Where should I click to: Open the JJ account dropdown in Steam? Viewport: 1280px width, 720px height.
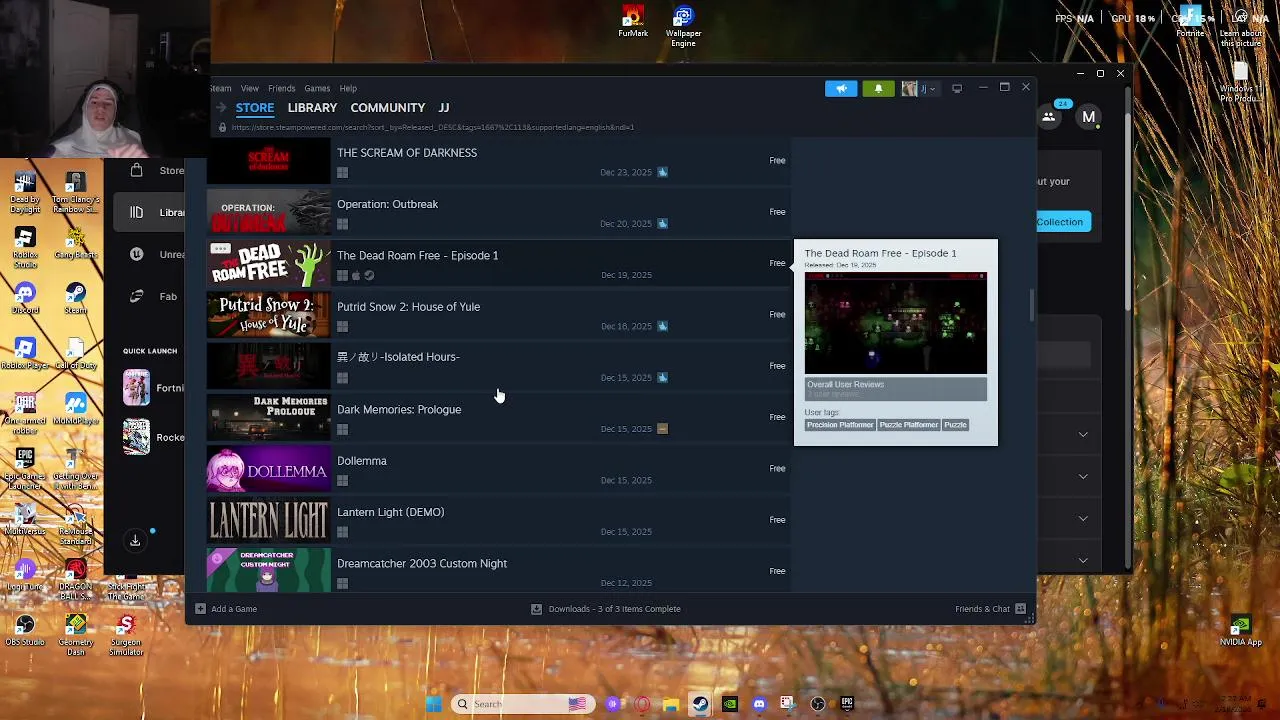coord(919,89)
